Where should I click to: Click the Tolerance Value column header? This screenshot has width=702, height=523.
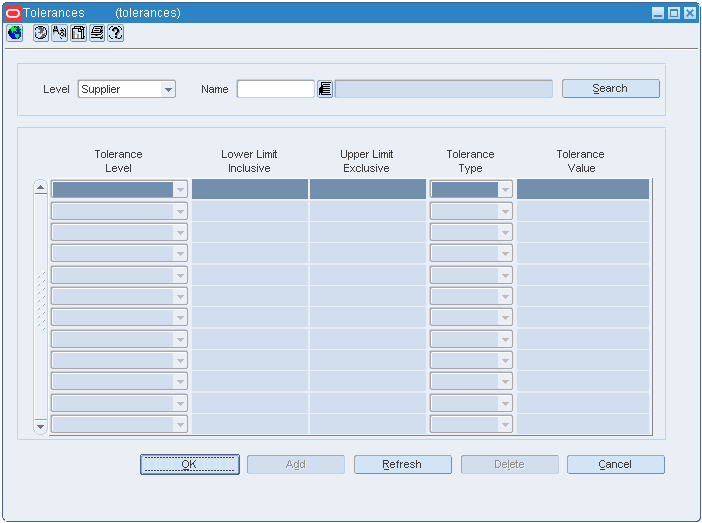(x=581, y=161)
